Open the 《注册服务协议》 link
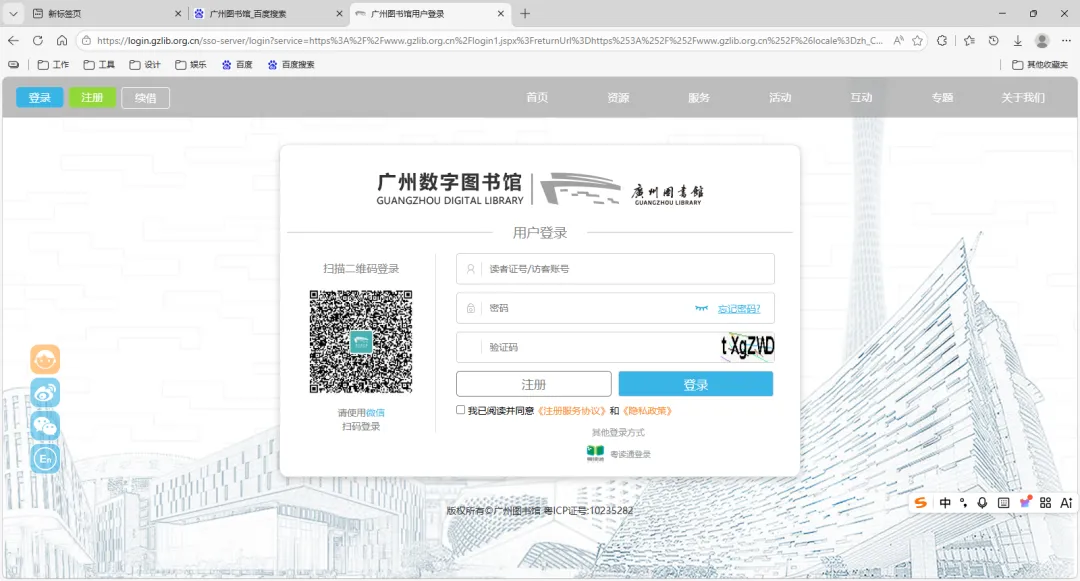Screen dimensions: 1080x581 point(571,410)
